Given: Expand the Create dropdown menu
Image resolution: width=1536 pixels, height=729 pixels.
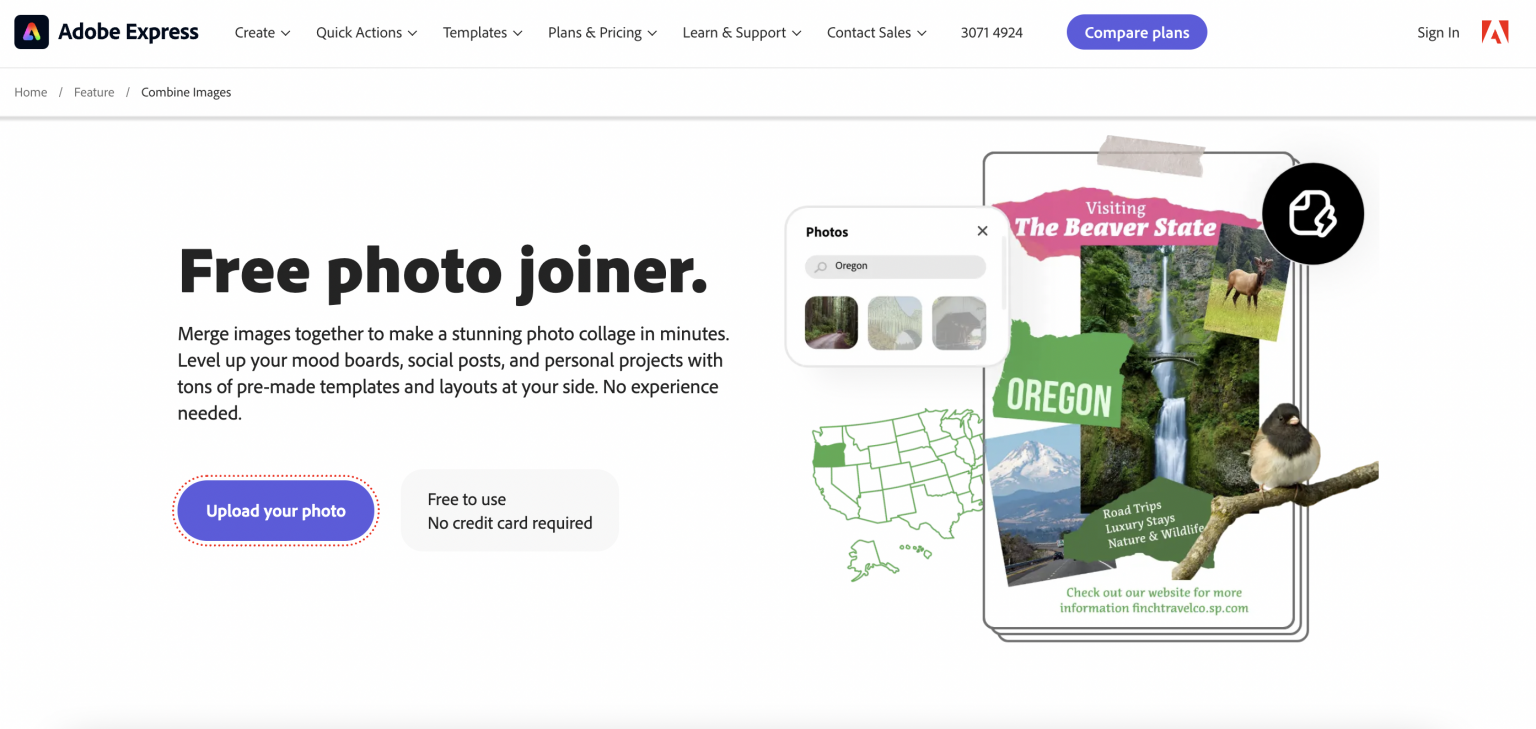Looking at the screenshot, I should 262,33.
